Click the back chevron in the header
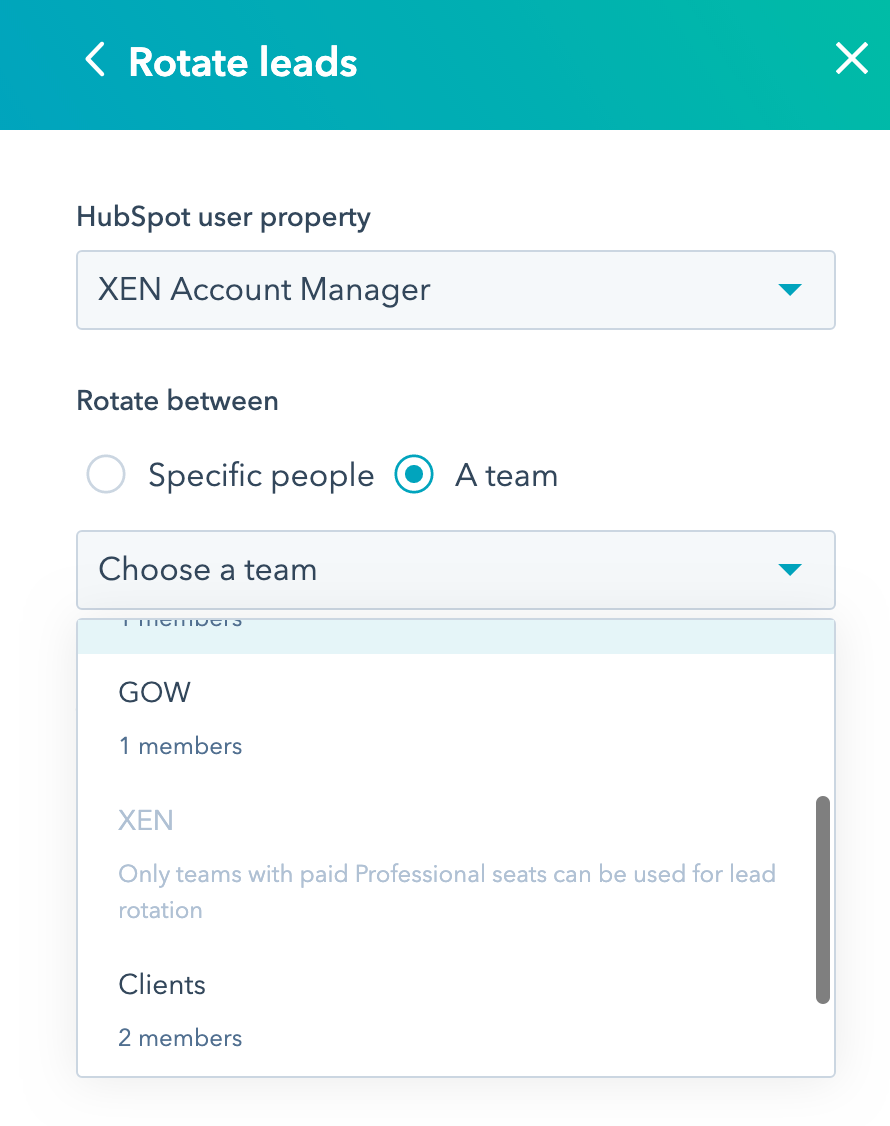 click(95, 61)
